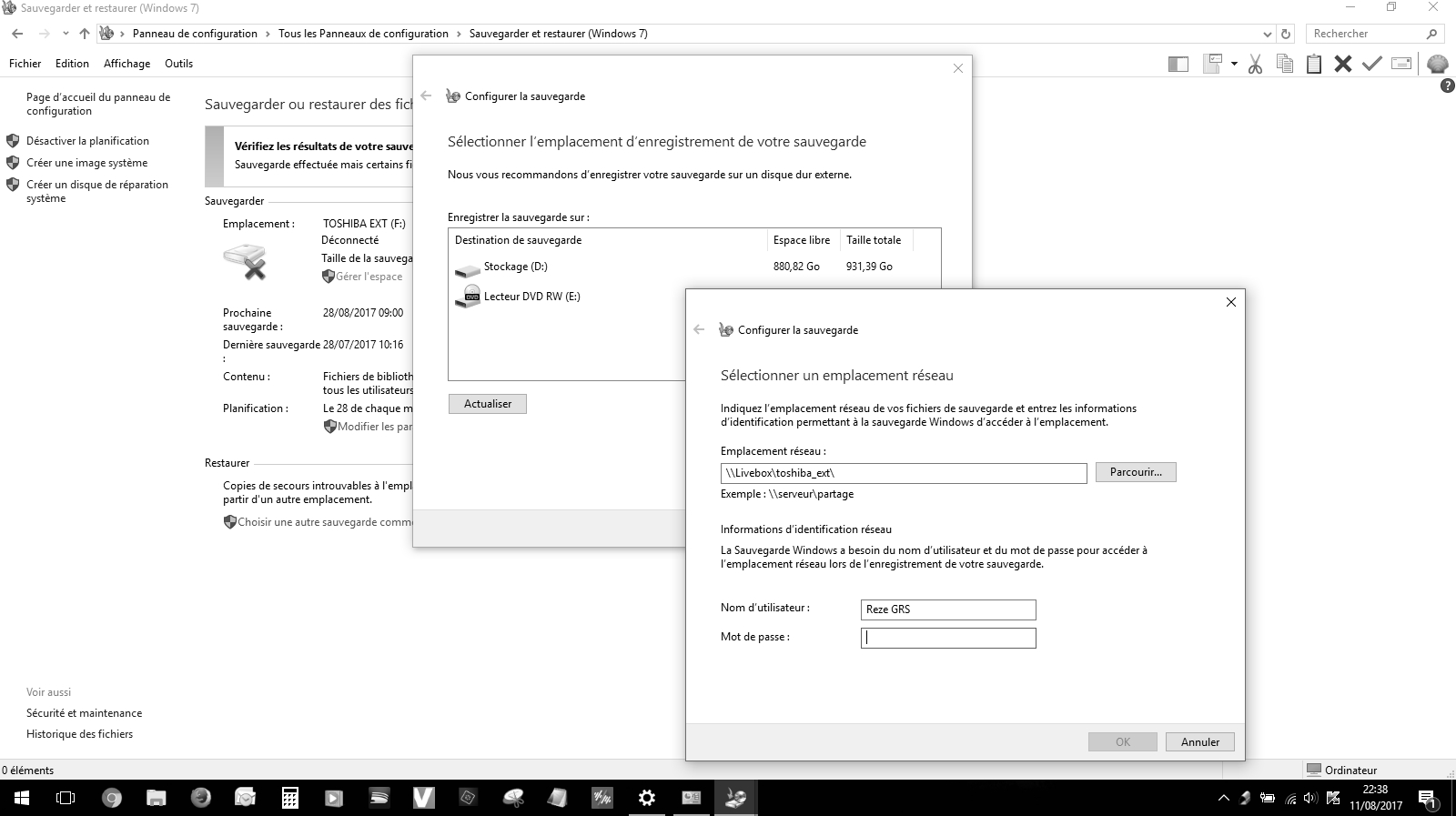Screen dimensions: 1456x816
Task: Click the Espace libre column header
Action: coord(802,240)
